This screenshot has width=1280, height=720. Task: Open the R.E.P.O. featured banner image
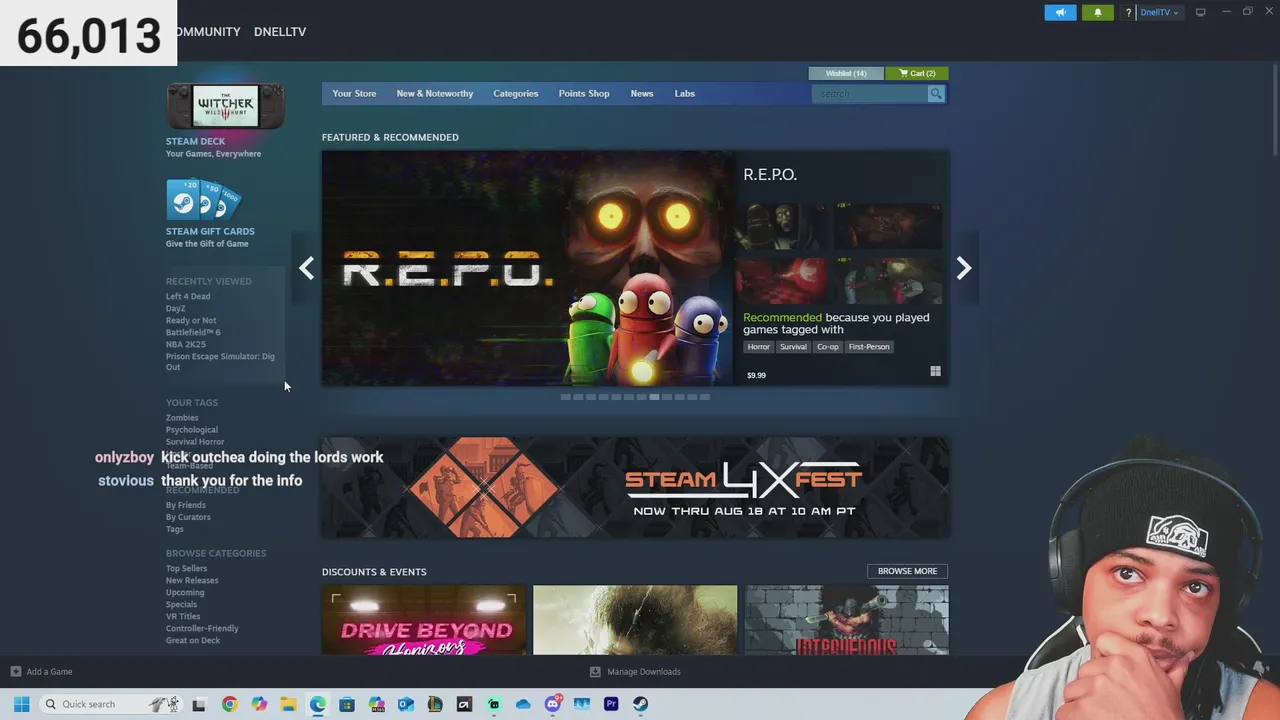[x=527, y=268]
